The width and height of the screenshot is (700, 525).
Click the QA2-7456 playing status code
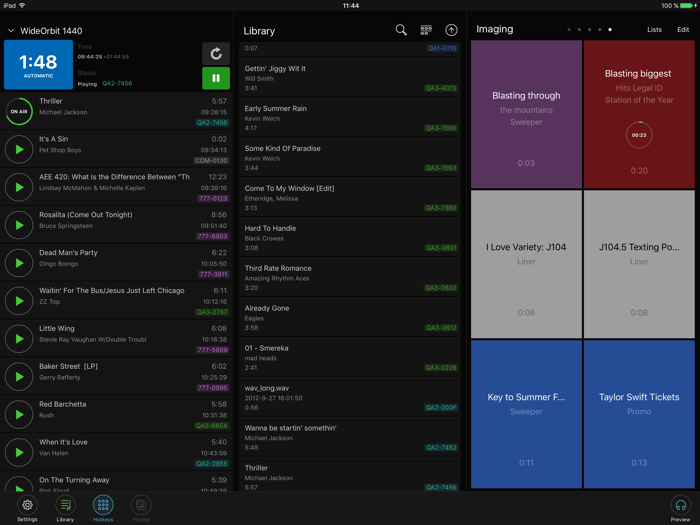(x=117, y=83)
